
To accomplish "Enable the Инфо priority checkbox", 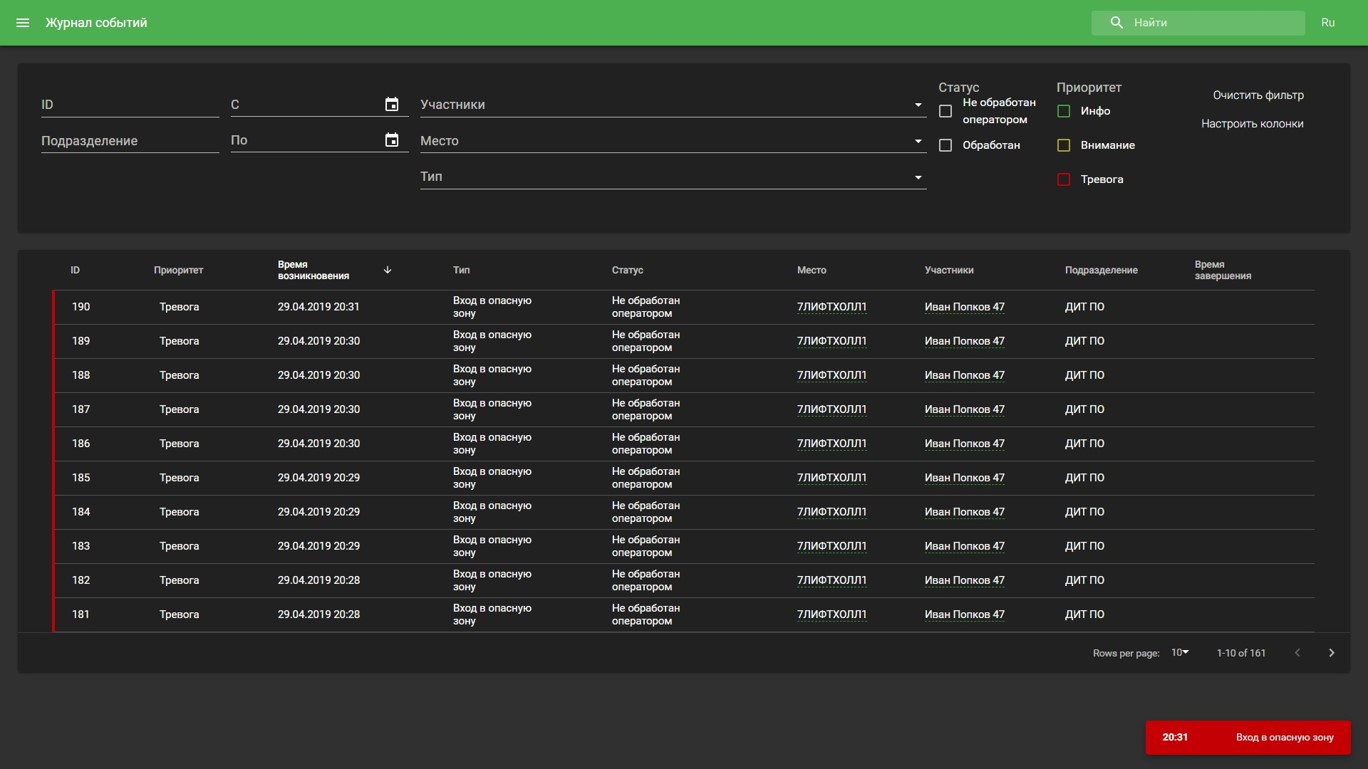I will point(1063,111).
